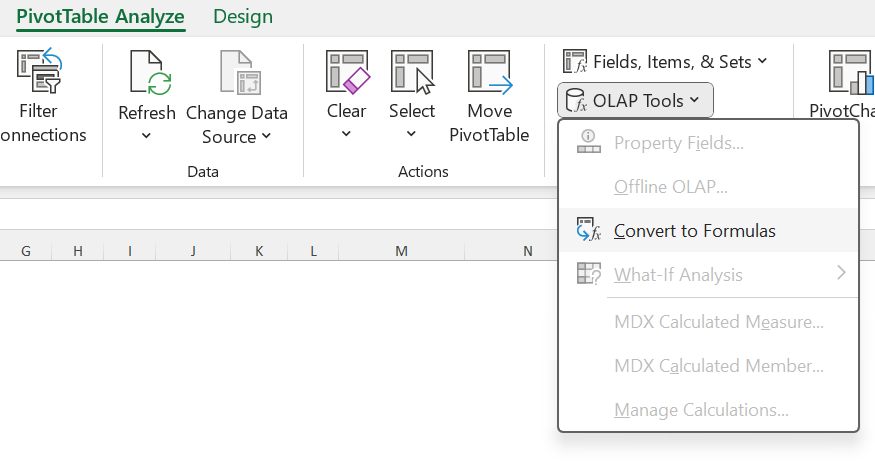Choose Convert to Formulas in menu
The height and width of the screenshot is (466, 875).
708,230
